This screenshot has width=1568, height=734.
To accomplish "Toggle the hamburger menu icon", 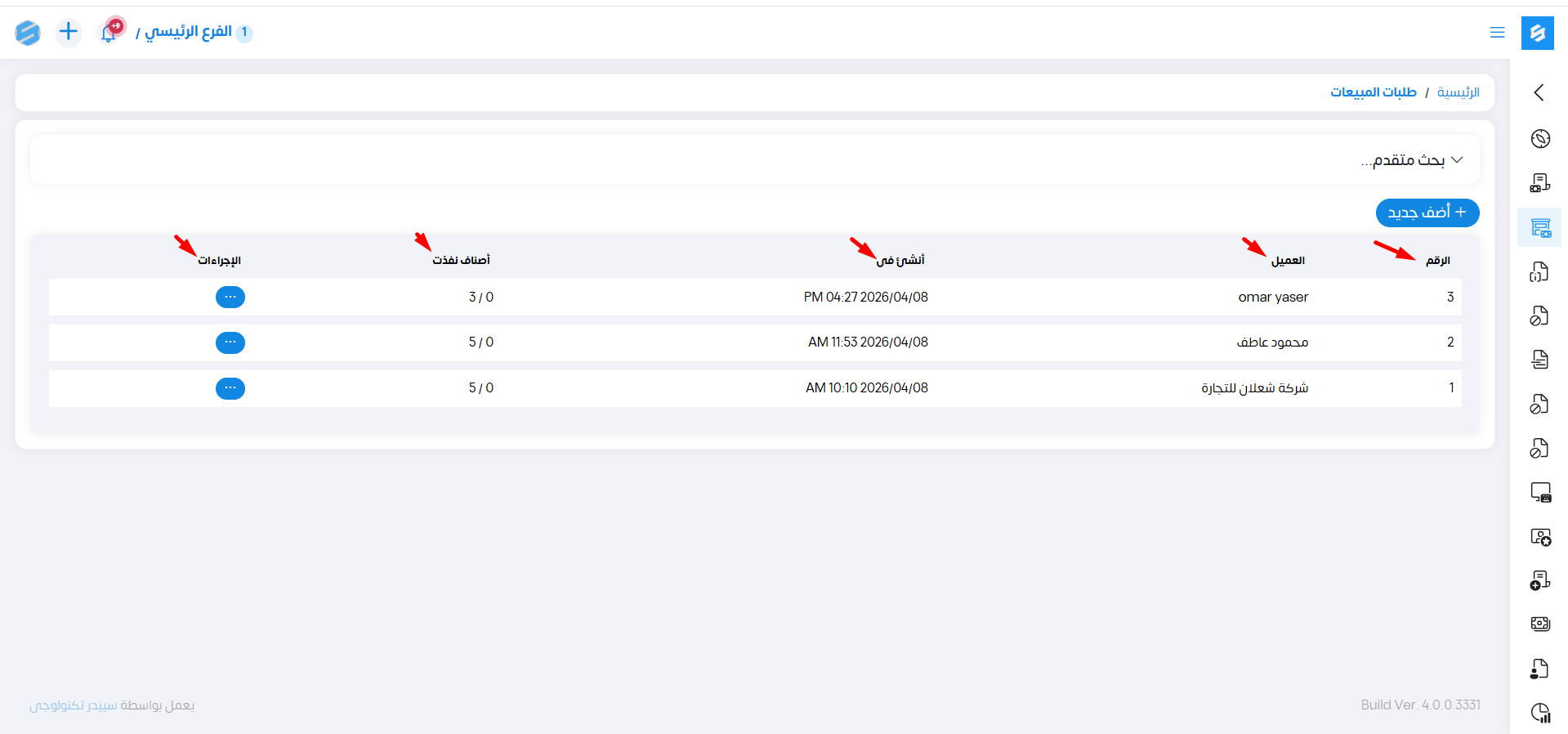I will 1497,33.
